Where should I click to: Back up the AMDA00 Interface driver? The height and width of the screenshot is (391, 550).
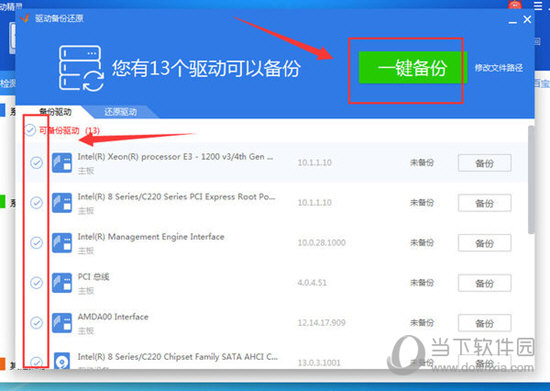pos(484,323)
